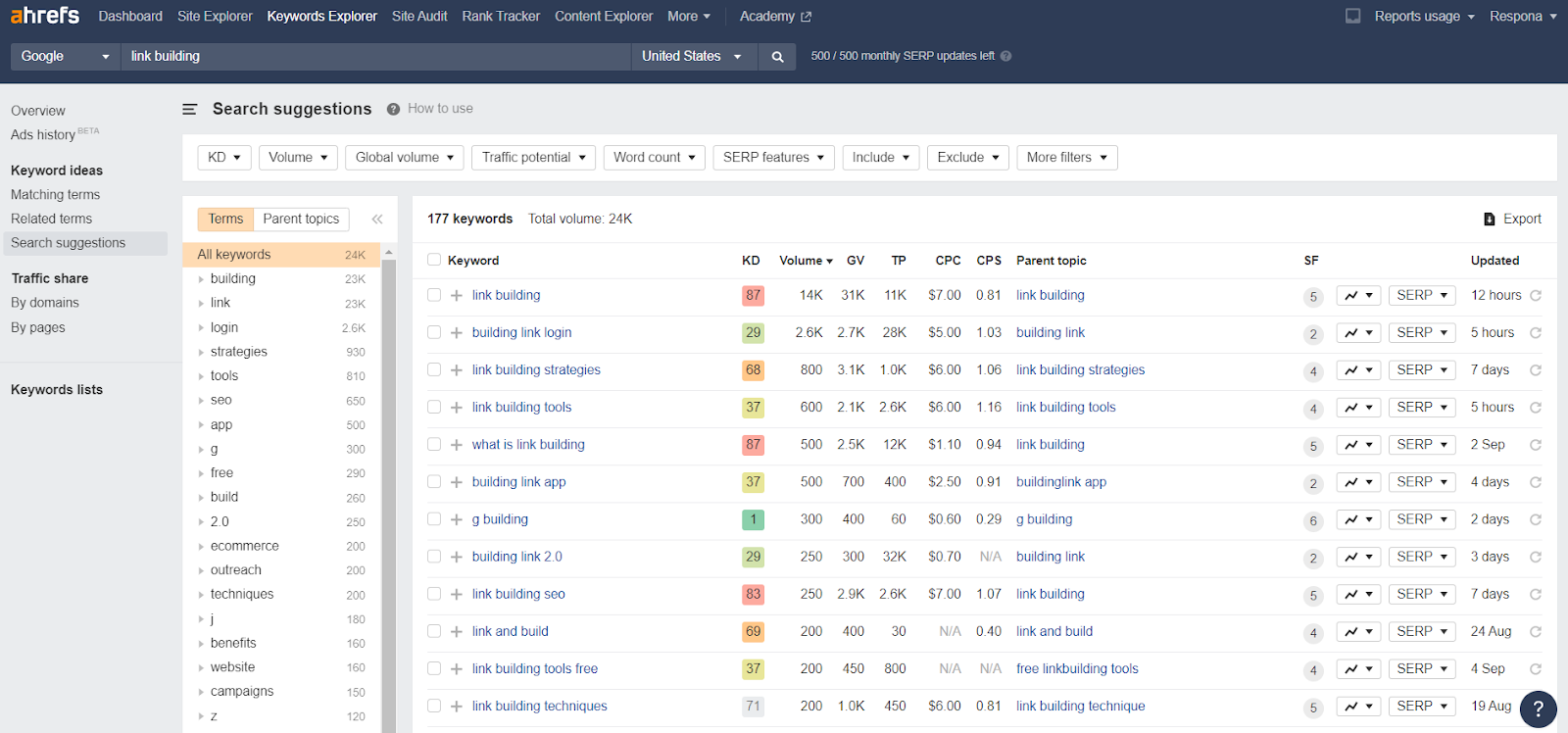
Task: Check the g building checkbox
Action: point(434,518)
